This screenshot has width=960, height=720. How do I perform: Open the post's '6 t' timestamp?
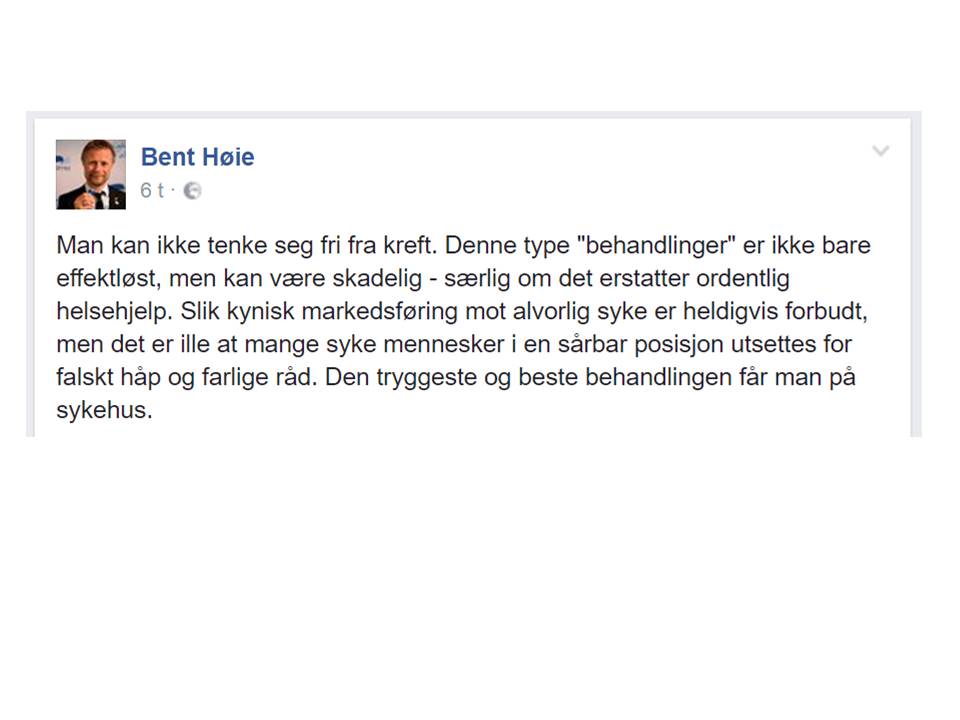click(x=151, y=191)
